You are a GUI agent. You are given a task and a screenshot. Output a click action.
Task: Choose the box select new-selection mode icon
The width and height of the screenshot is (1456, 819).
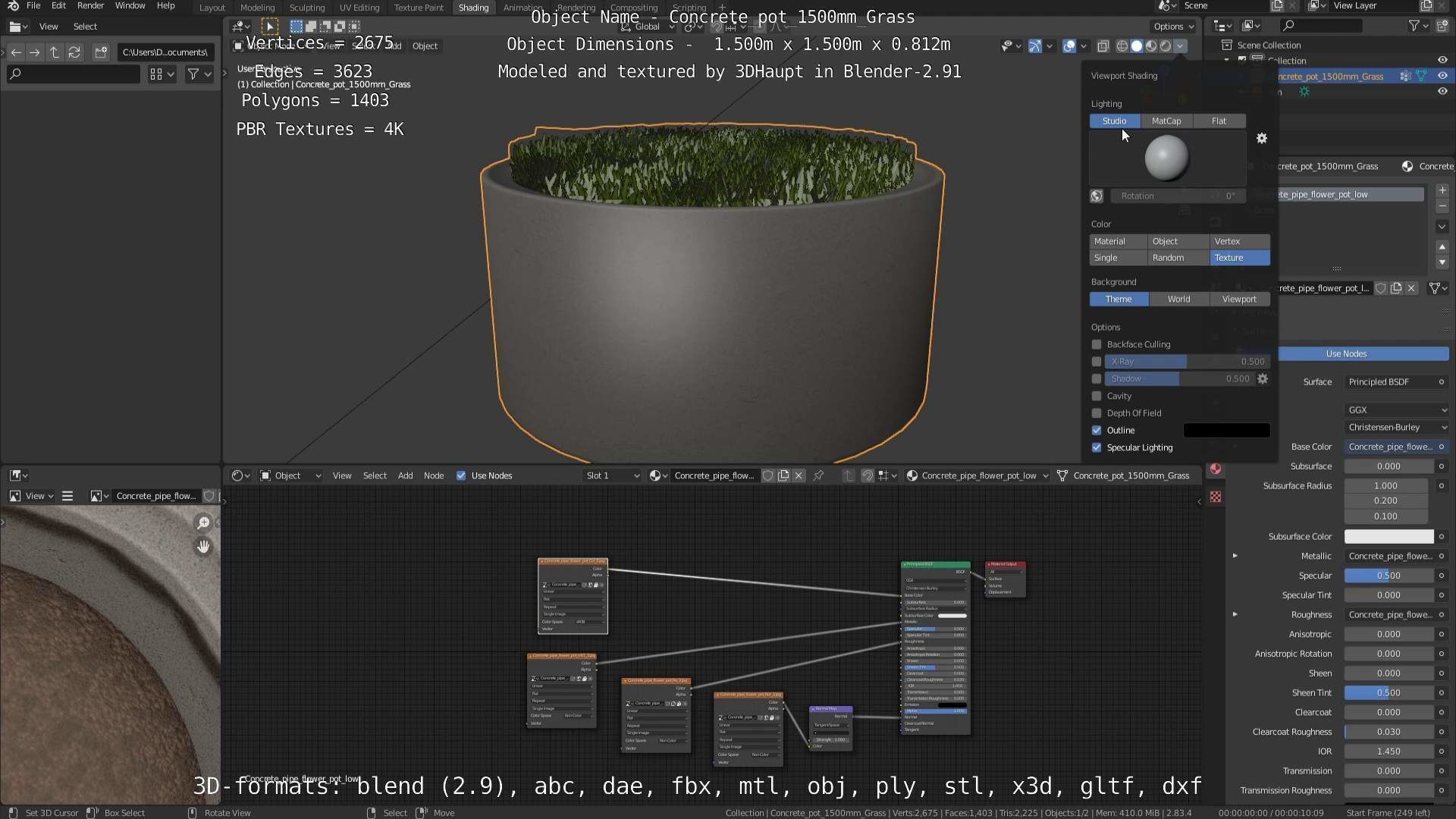[297, 27]
